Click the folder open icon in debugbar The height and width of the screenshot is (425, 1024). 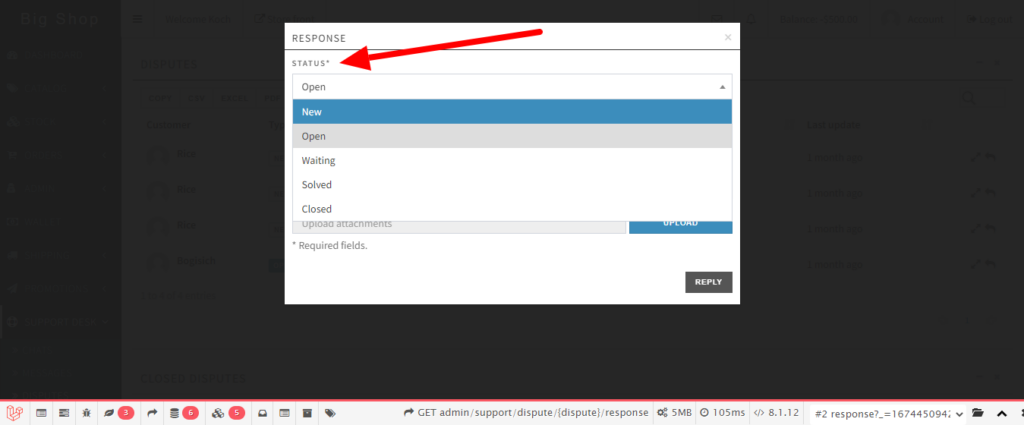978,412
